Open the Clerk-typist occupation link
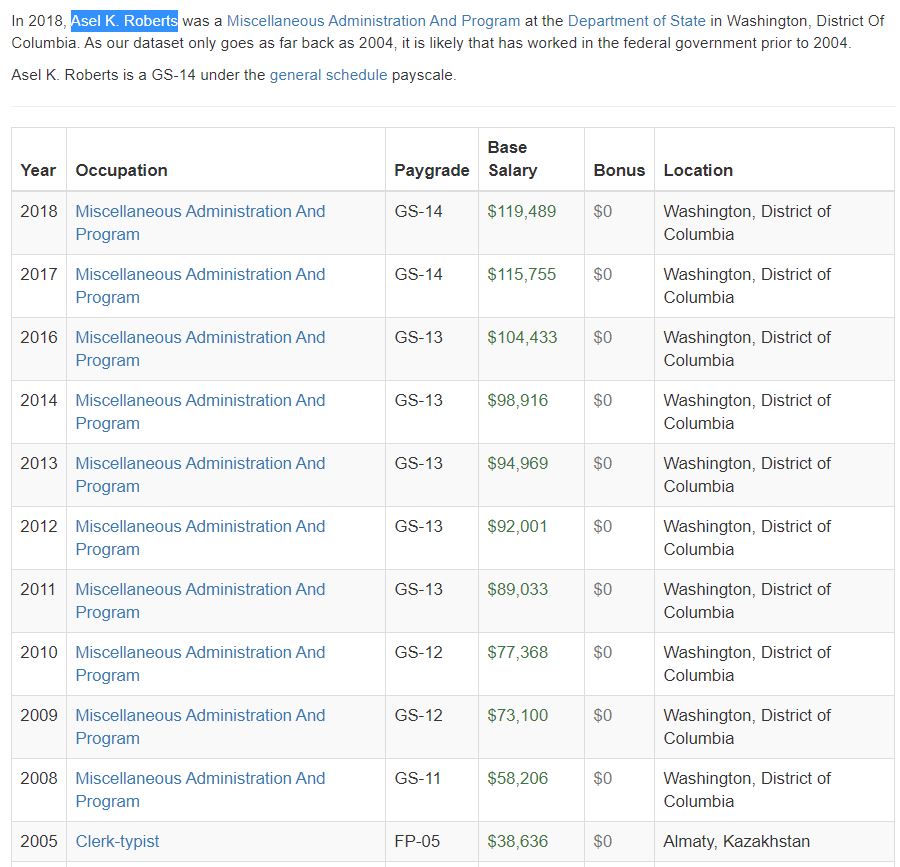The width and height of the screenshot is (900, 867). 117,841
